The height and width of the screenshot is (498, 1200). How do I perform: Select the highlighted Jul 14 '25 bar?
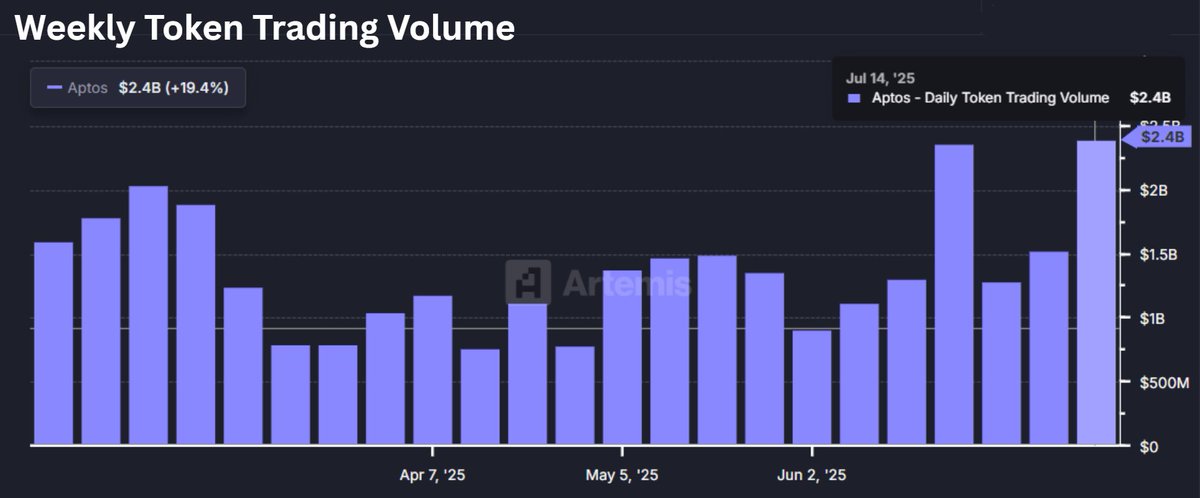coord(1096,293)
